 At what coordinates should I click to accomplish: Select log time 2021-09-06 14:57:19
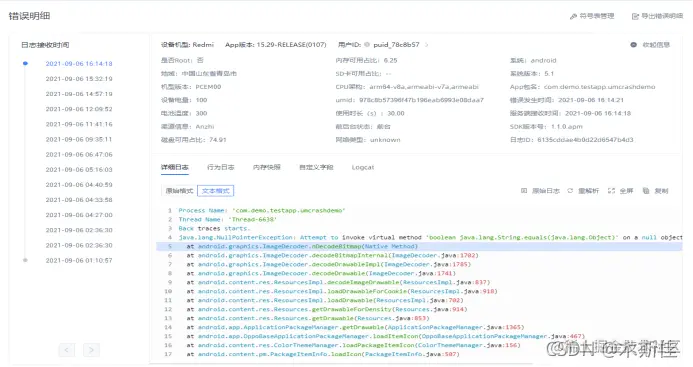click(79, 94)
